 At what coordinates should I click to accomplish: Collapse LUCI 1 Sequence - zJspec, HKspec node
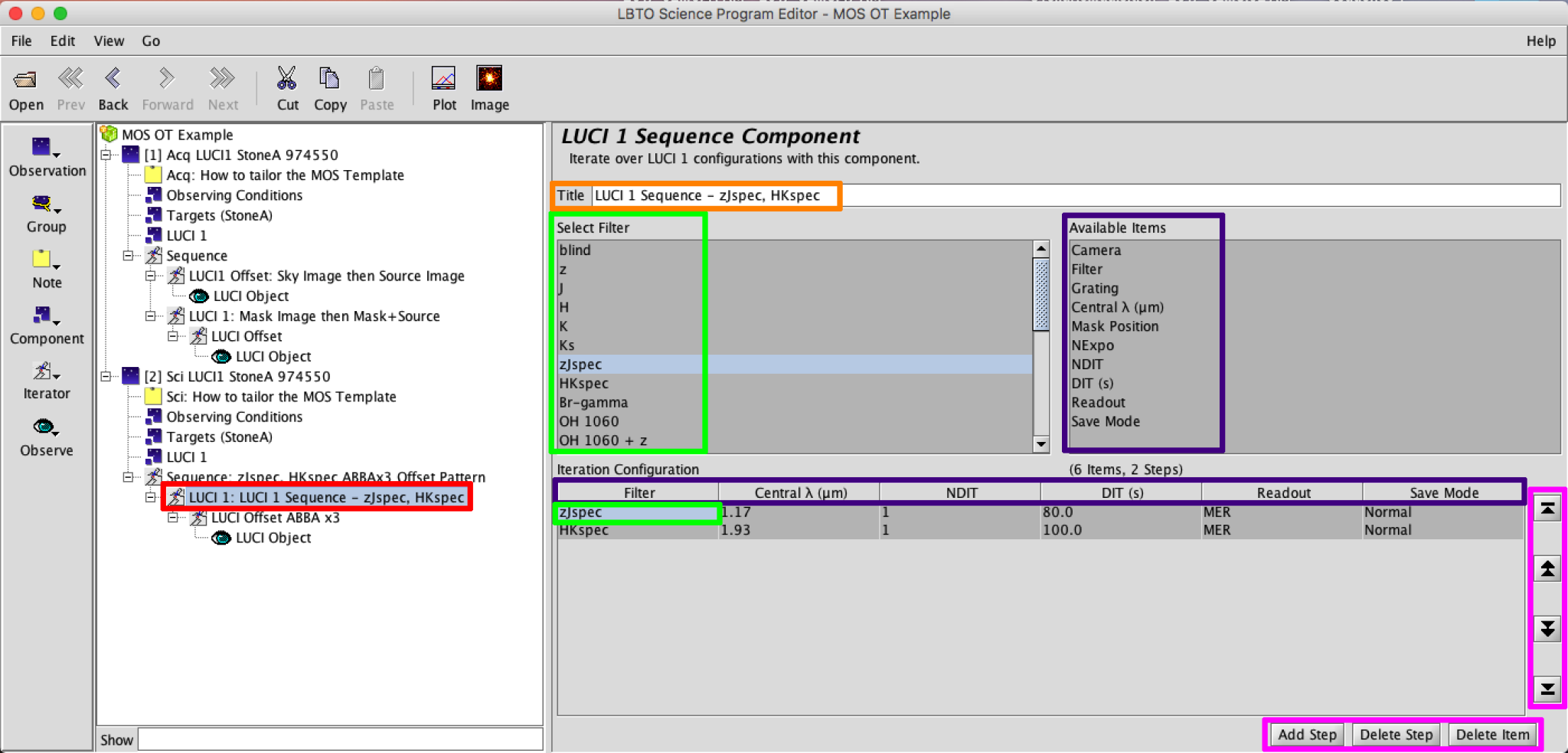coord(151,497)
